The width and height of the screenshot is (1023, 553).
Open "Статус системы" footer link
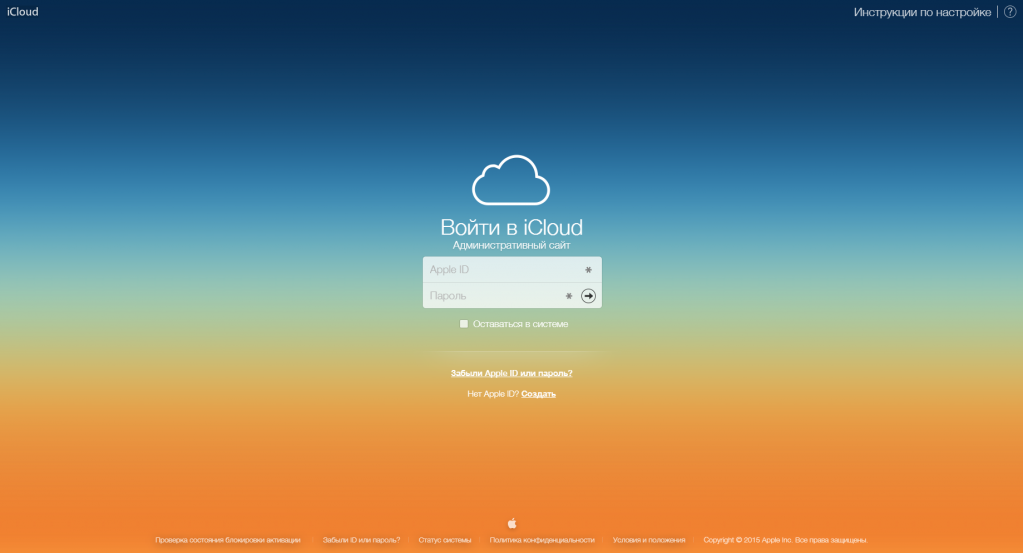tap(445, 540)
